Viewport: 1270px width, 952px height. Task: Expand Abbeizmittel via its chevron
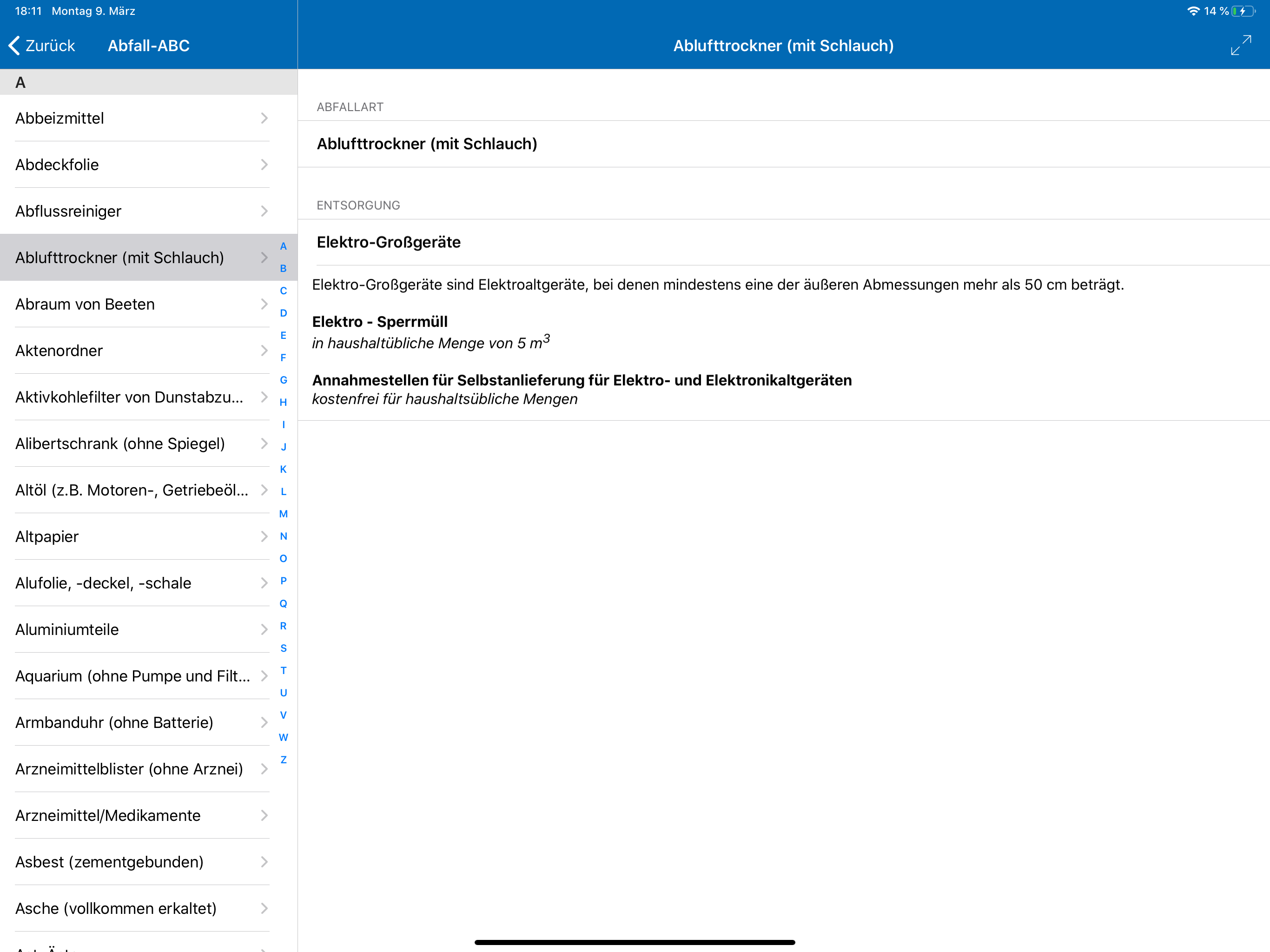click(264, 118)
